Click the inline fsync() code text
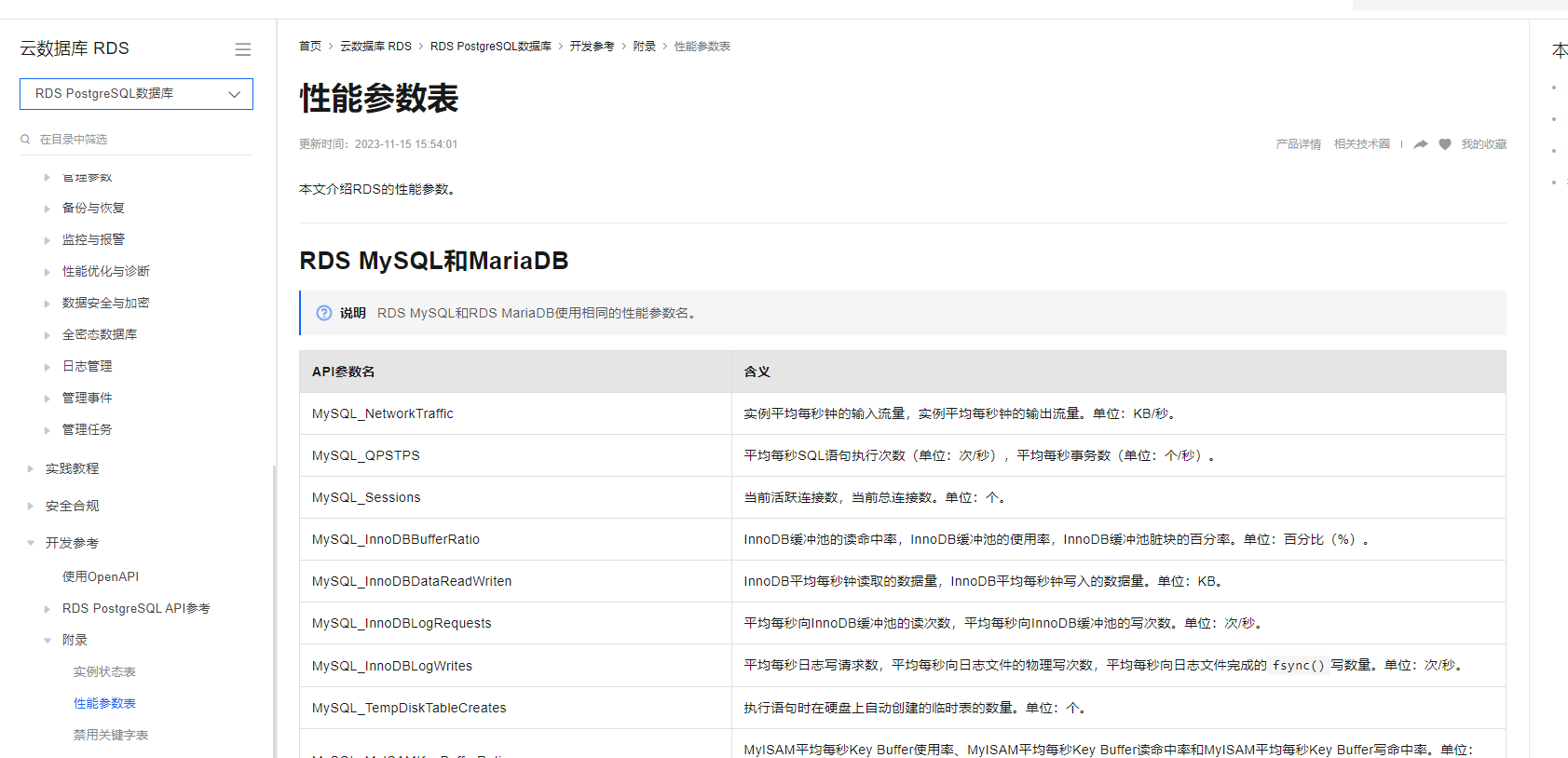 tap(1298, 666)
